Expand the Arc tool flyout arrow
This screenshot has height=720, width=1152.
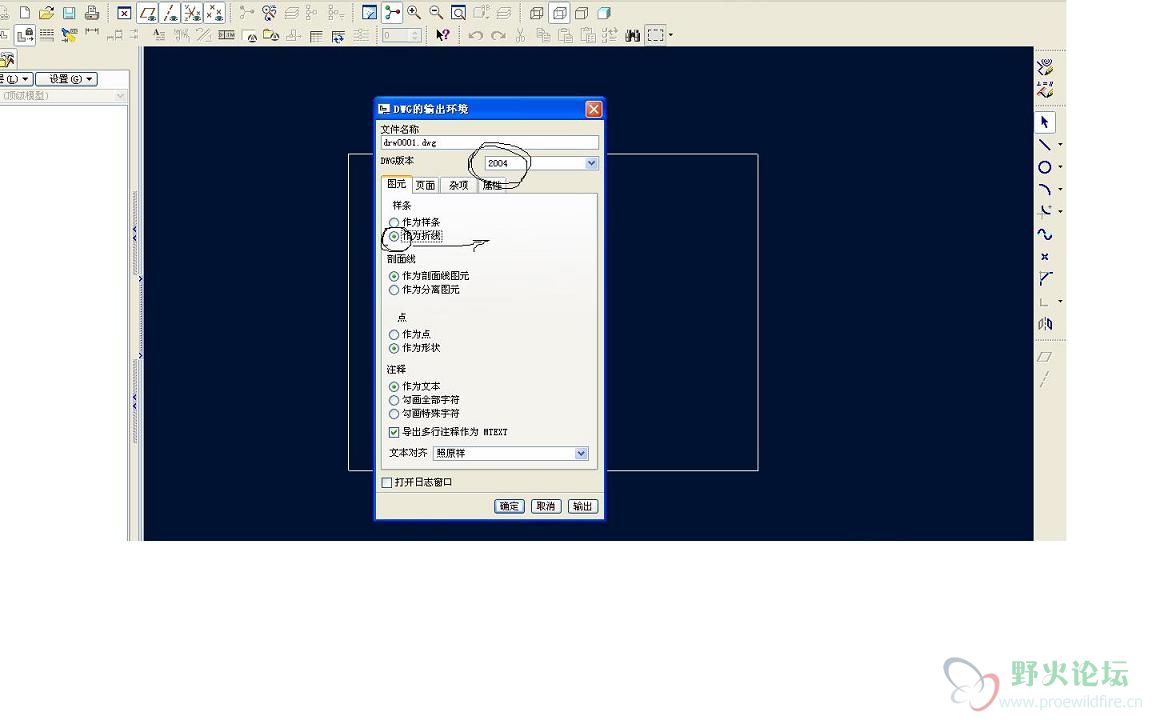point(1060,190)
